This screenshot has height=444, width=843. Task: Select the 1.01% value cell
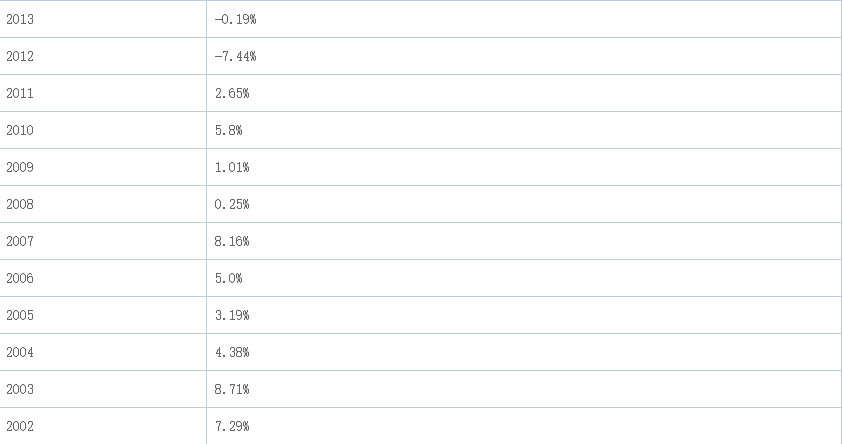coord(232,167)
